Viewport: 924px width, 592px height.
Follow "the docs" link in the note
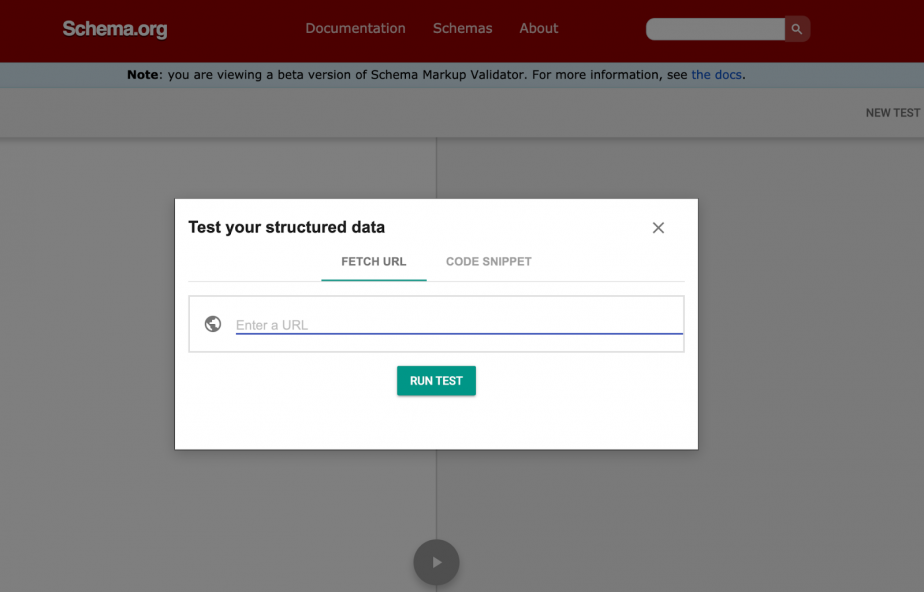point(716,75)
